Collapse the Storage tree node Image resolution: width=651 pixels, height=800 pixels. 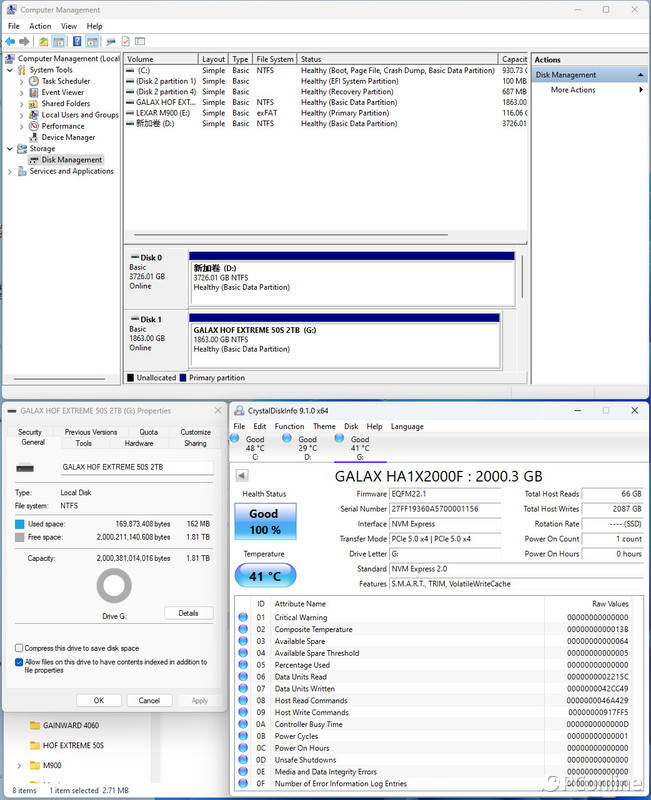coord(9,148)
